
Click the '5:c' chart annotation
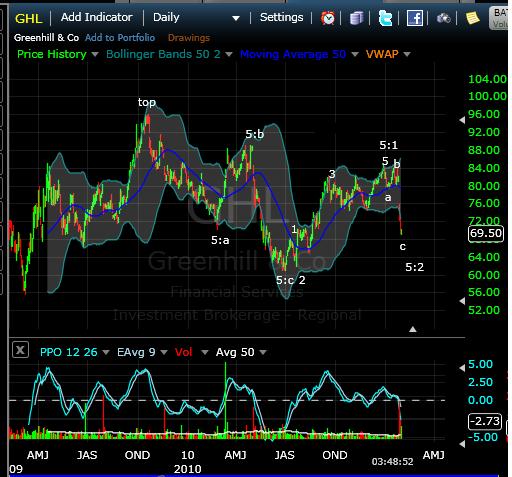coord(285,280)
